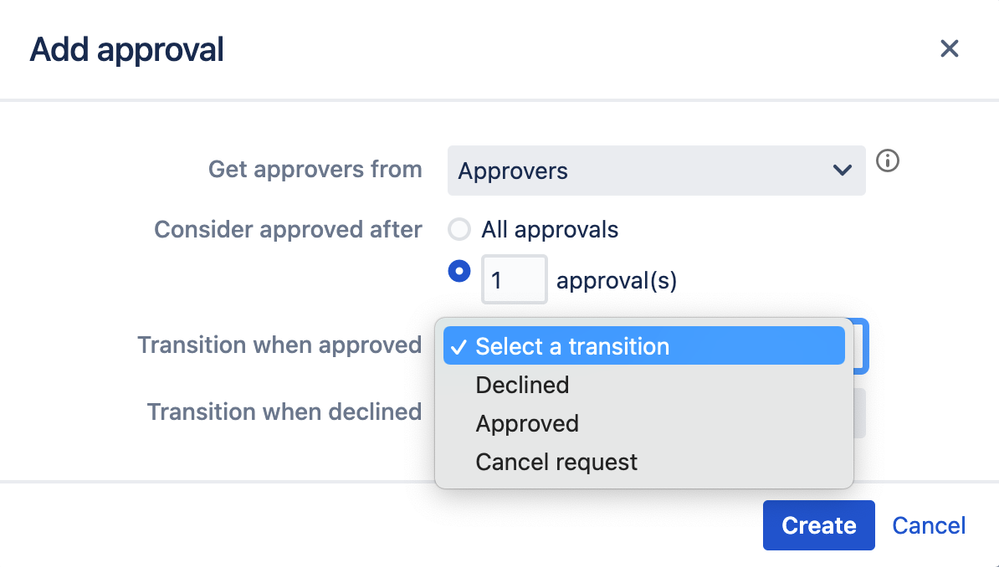Click the Add approval dialog heading
999x567 pixels.
click(127, 49)
